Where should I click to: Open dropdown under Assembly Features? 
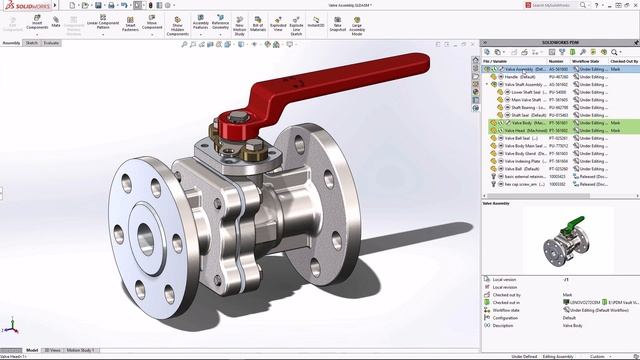pos(200,35)
